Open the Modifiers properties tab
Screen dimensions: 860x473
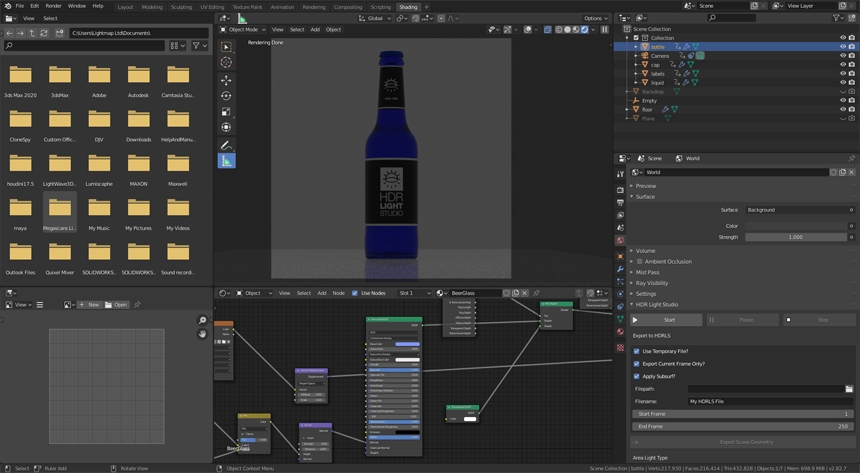[620, 269]
